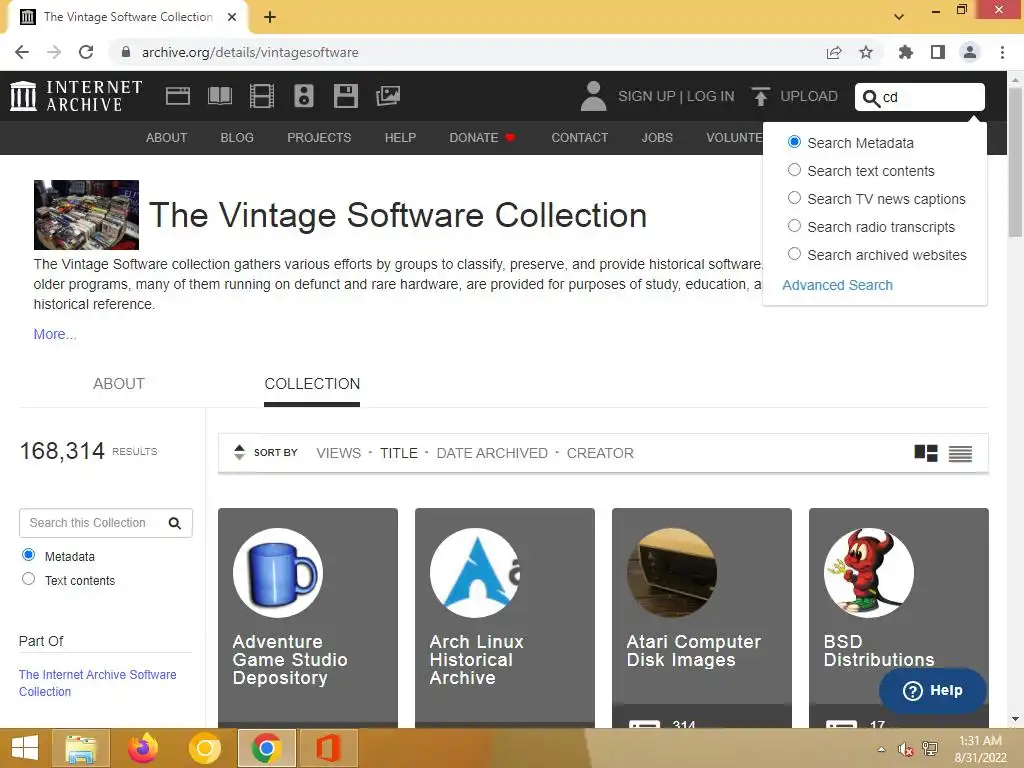Expand the tab search chevron
This screenshot has height=768, width=1024.
pyautogui.click(x=899, y=17)
